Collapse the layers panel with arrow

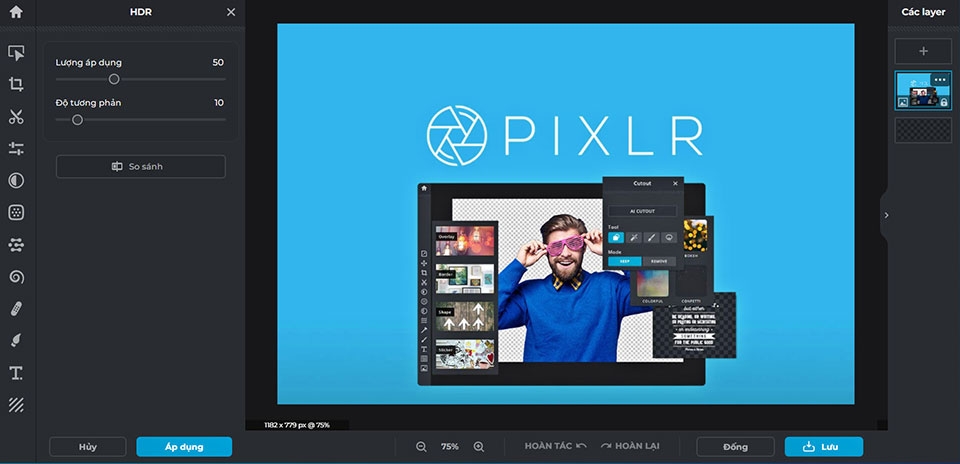pyautogui.click(x=887, y=215)
